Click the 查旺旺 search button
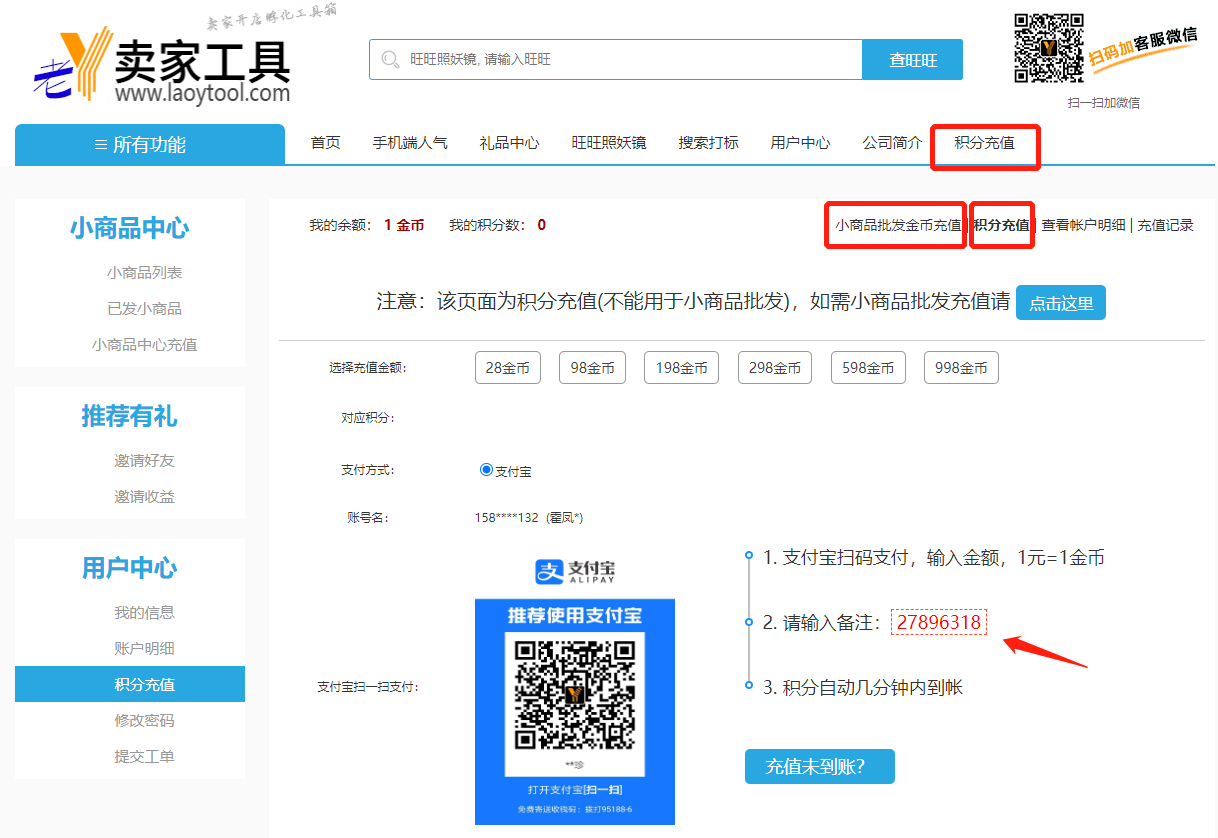This screenshot has height=838, width=1218. click(913, 60)
